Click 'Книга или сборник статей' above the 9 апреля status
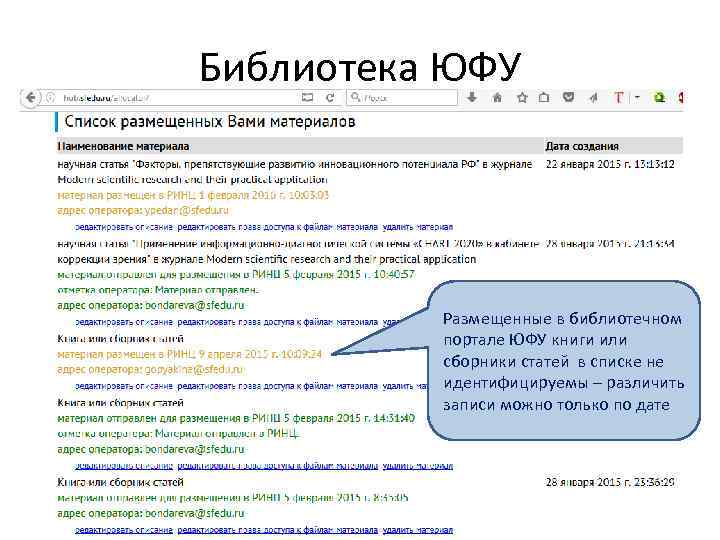Screen dimensions: 720x540 tap(120, 338)
